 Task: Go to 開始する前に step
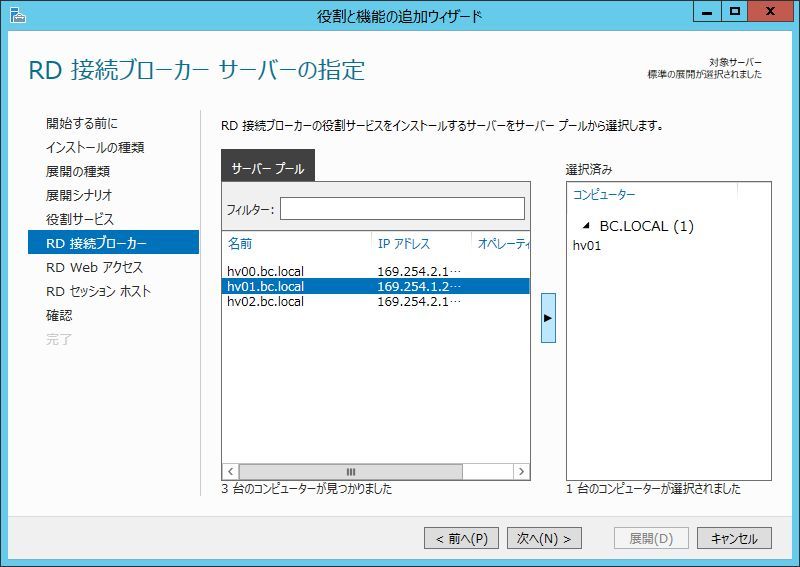(x=82, y=123)
